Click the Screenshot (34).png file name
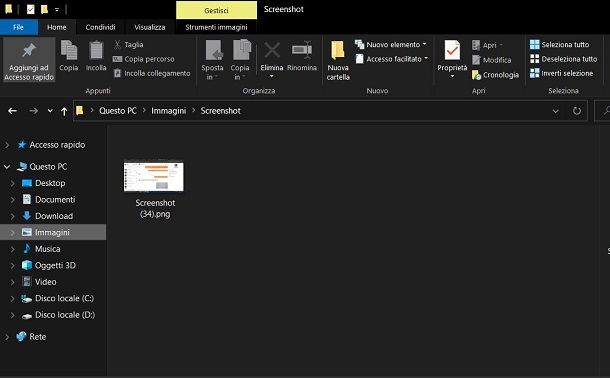 (155, 208)
